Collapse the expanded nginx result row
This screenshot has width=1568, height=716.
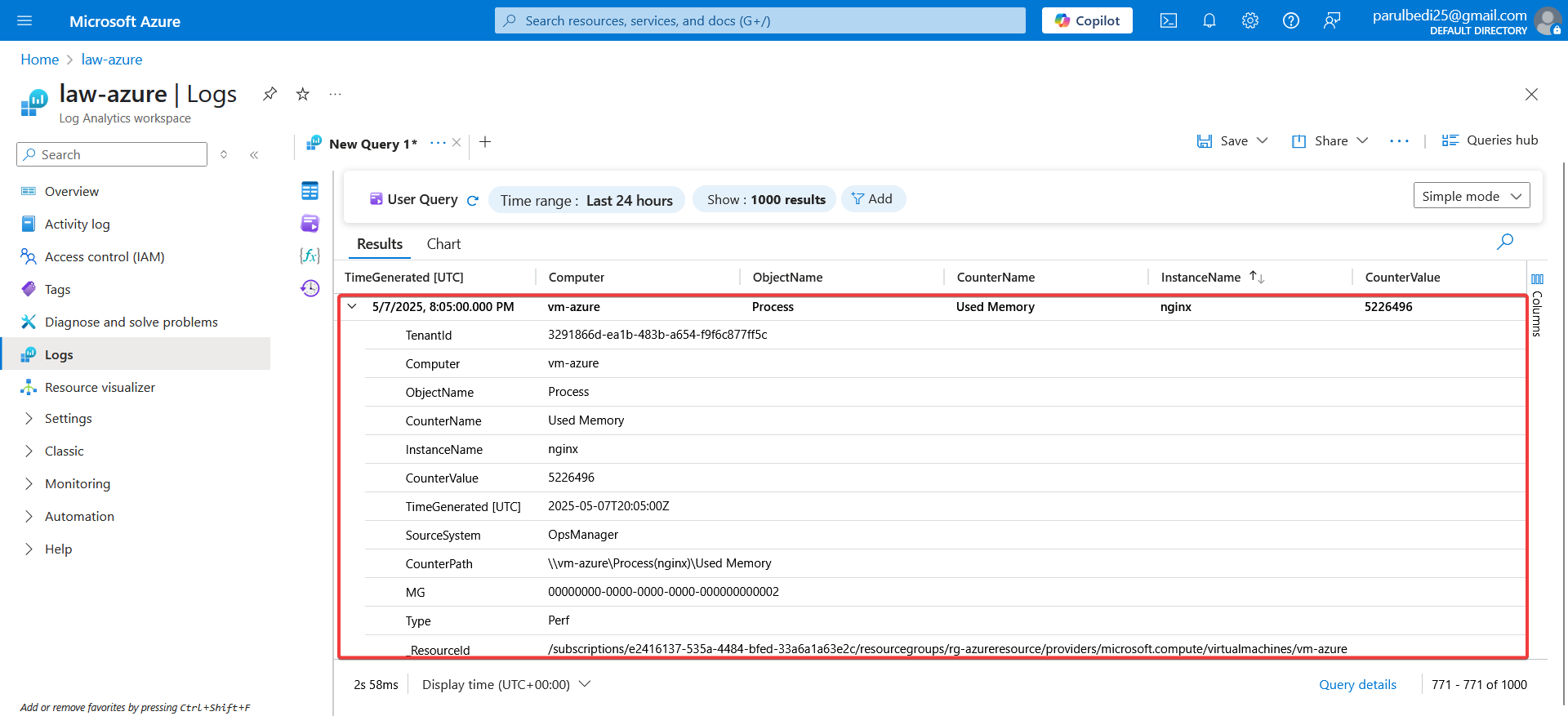[x=352, y=307]
